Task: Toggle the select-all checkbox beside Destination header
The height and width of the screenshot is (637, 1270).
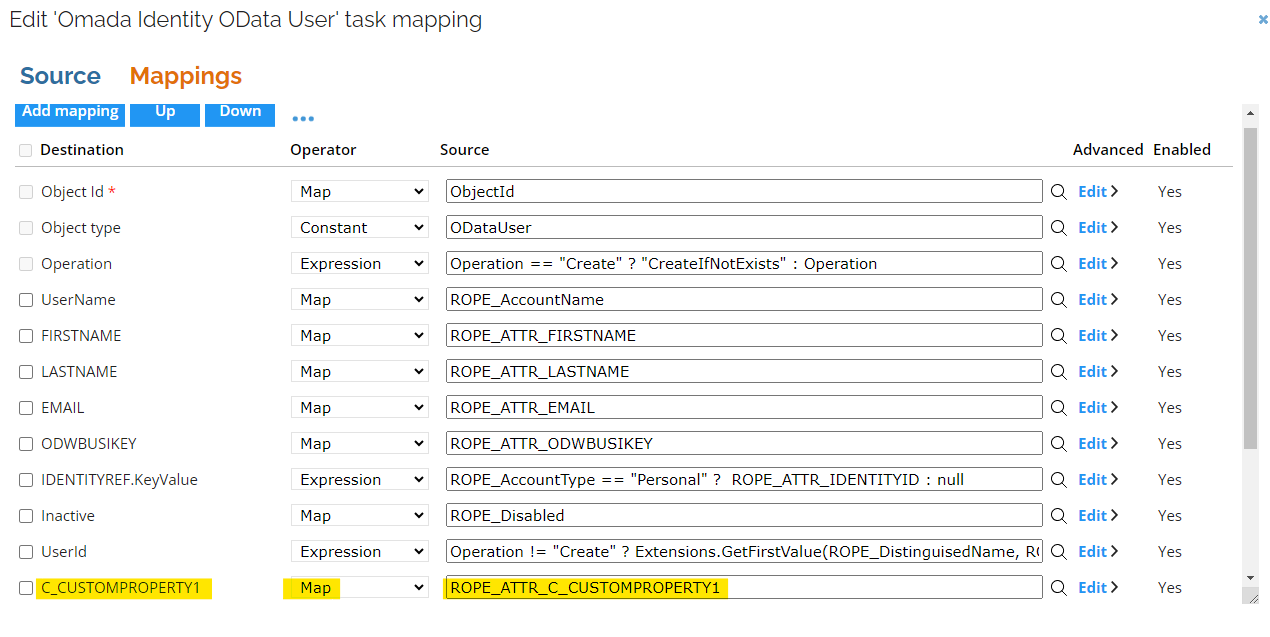Action: click(26, 150)
